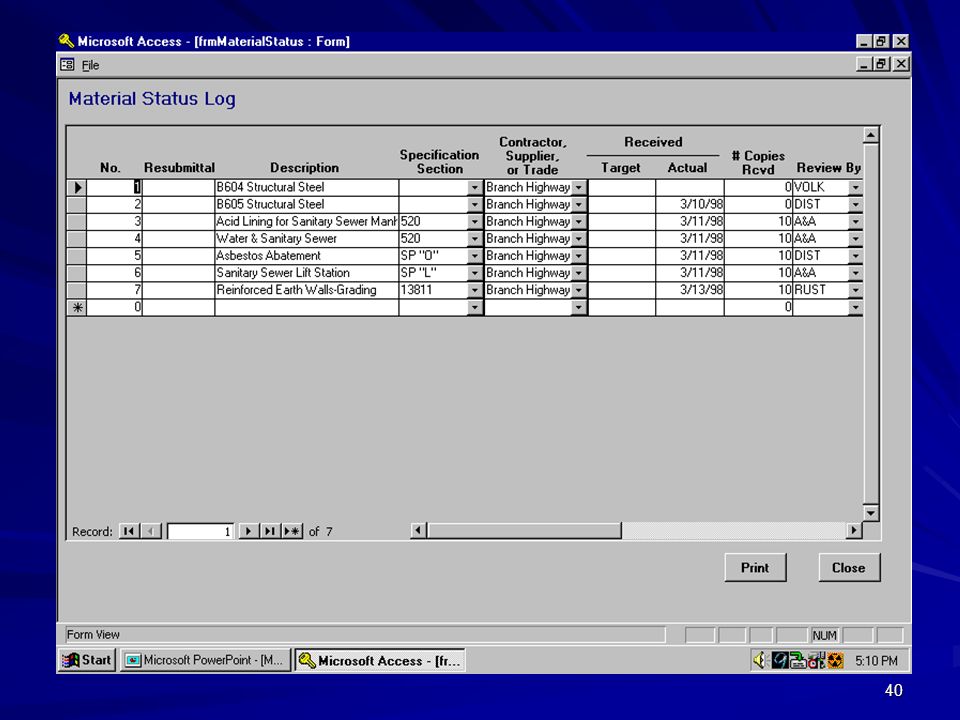
Task: Click the form control icon beside File
Action: pos(67,64)
